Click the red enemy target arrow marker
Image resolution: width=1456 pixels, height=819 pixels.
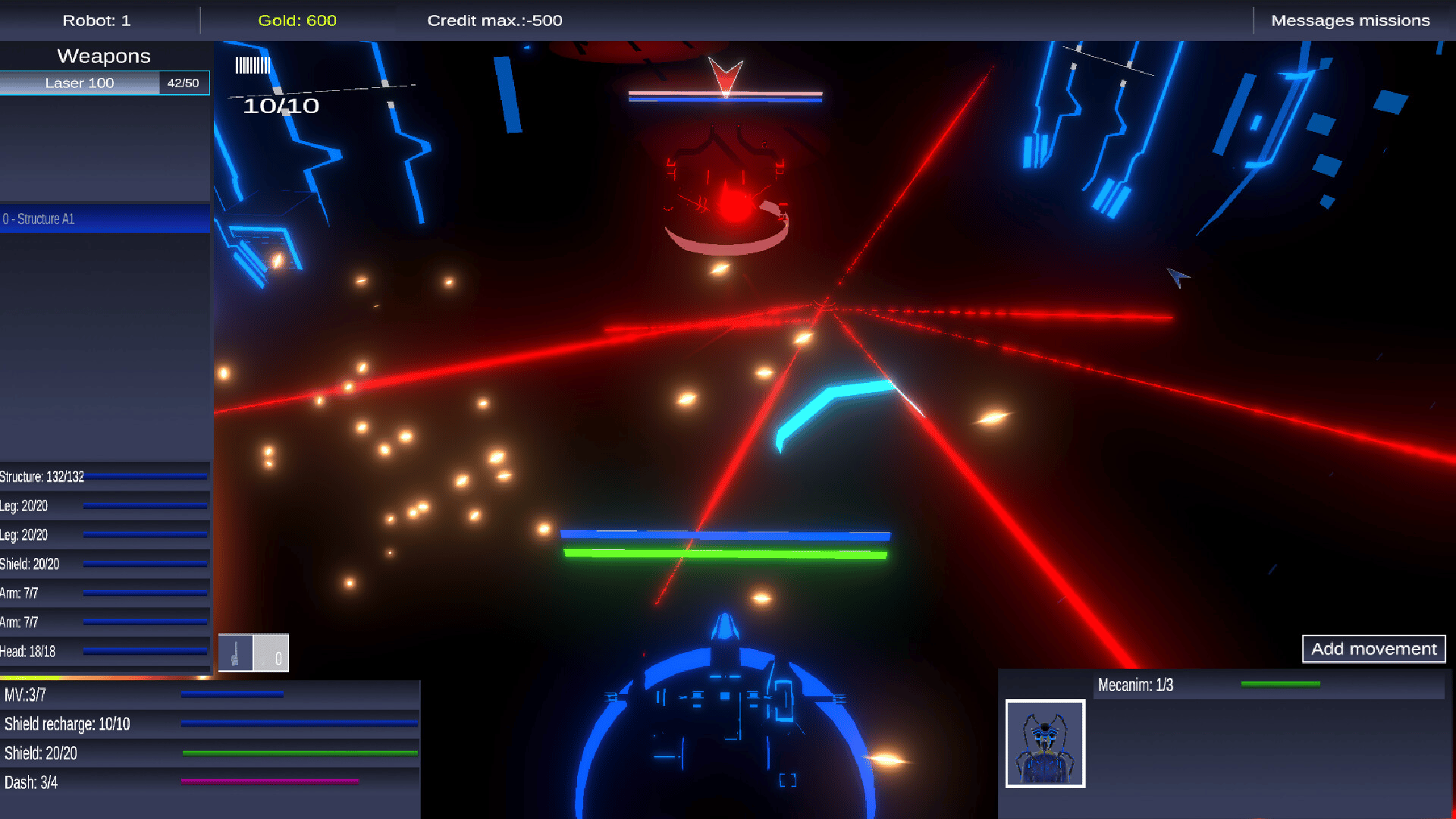[x=725, y=76]
